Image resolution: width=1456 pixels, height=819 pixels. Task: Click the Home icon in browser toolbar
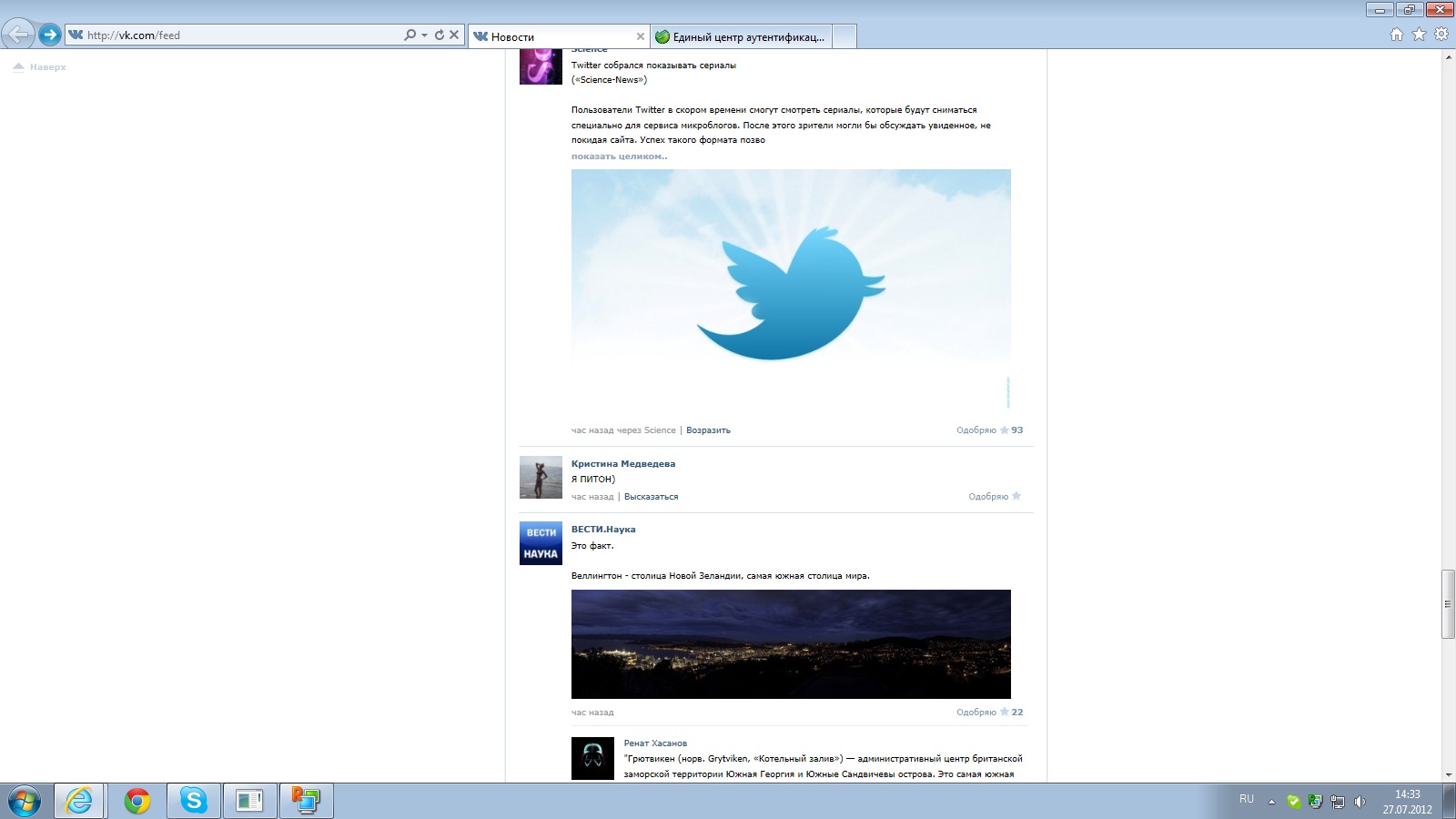(1397, 35)
